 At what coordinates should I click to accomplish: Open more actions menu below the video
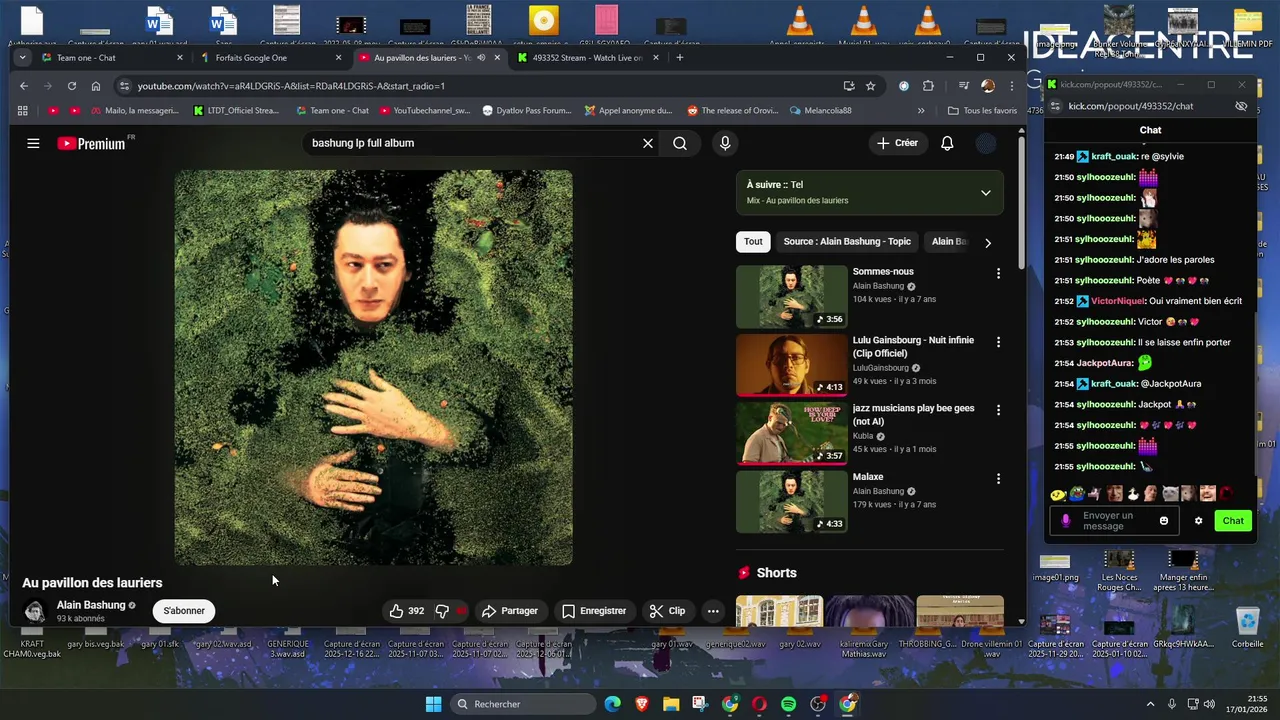713,611
